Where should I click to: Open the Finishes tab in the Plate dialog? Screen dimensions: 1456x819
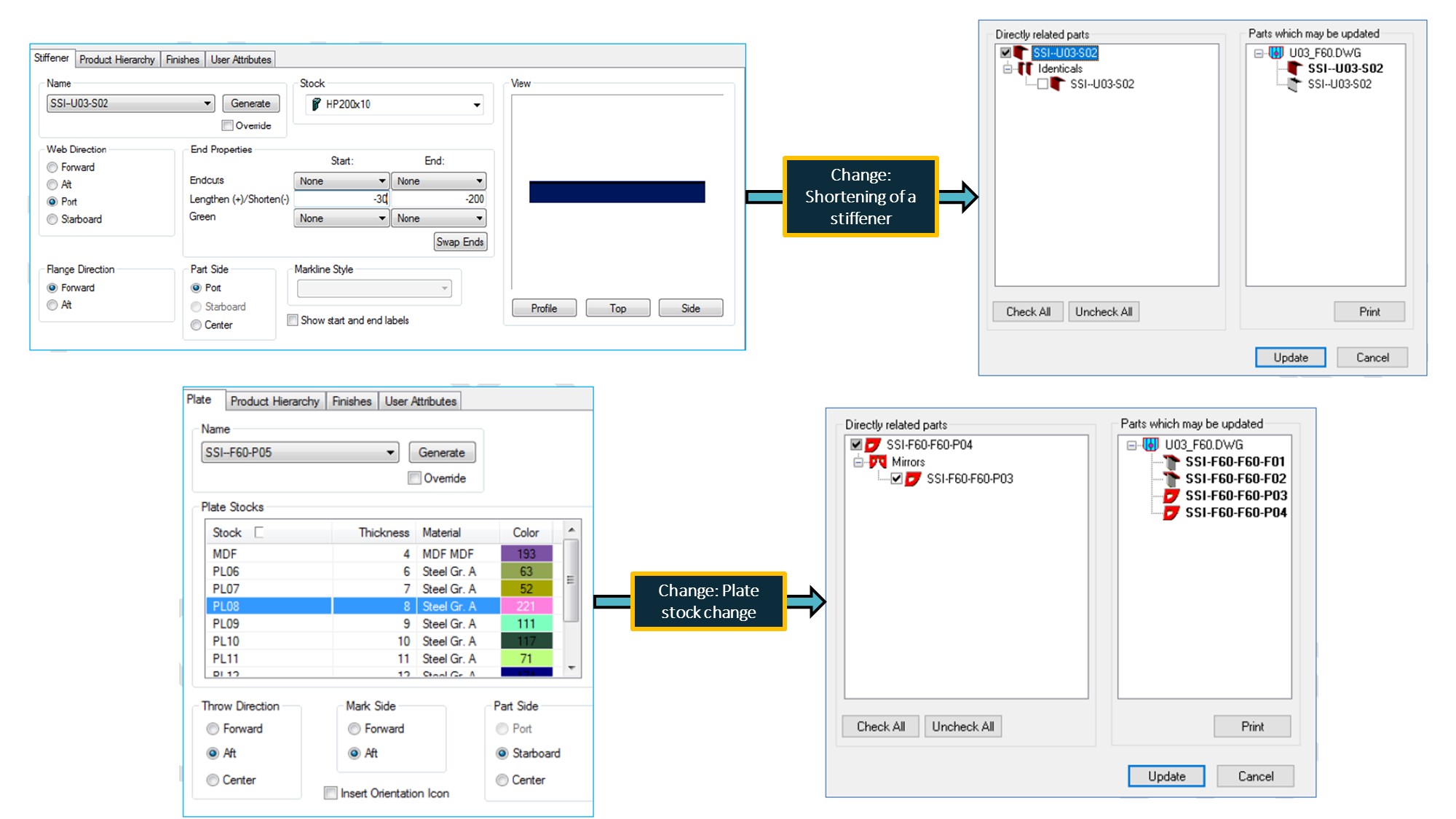tap(352, 400)
